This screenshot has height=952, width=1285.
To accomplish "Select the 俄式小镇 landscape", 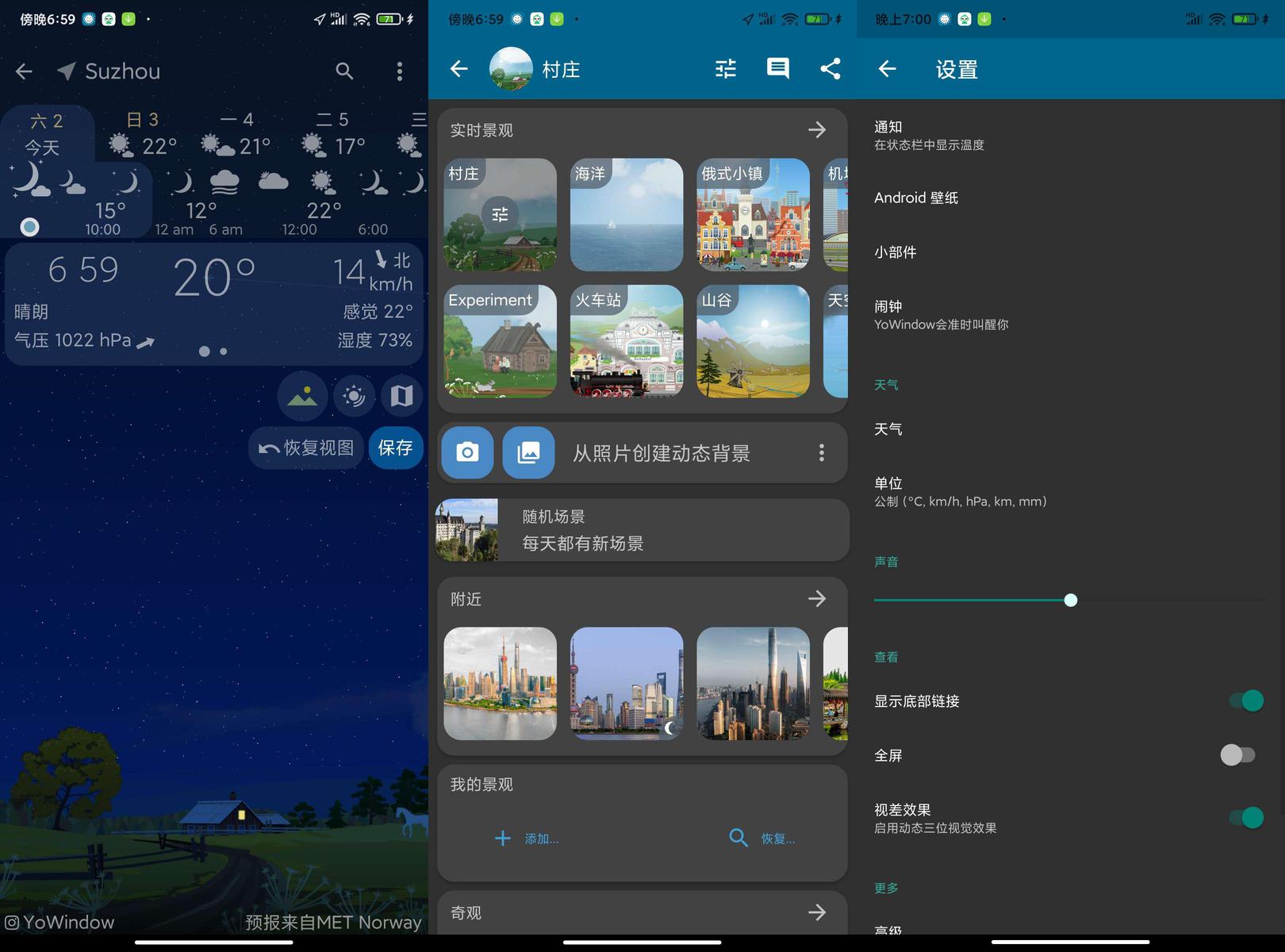I will pyautogui.click(x=753, y=215).
